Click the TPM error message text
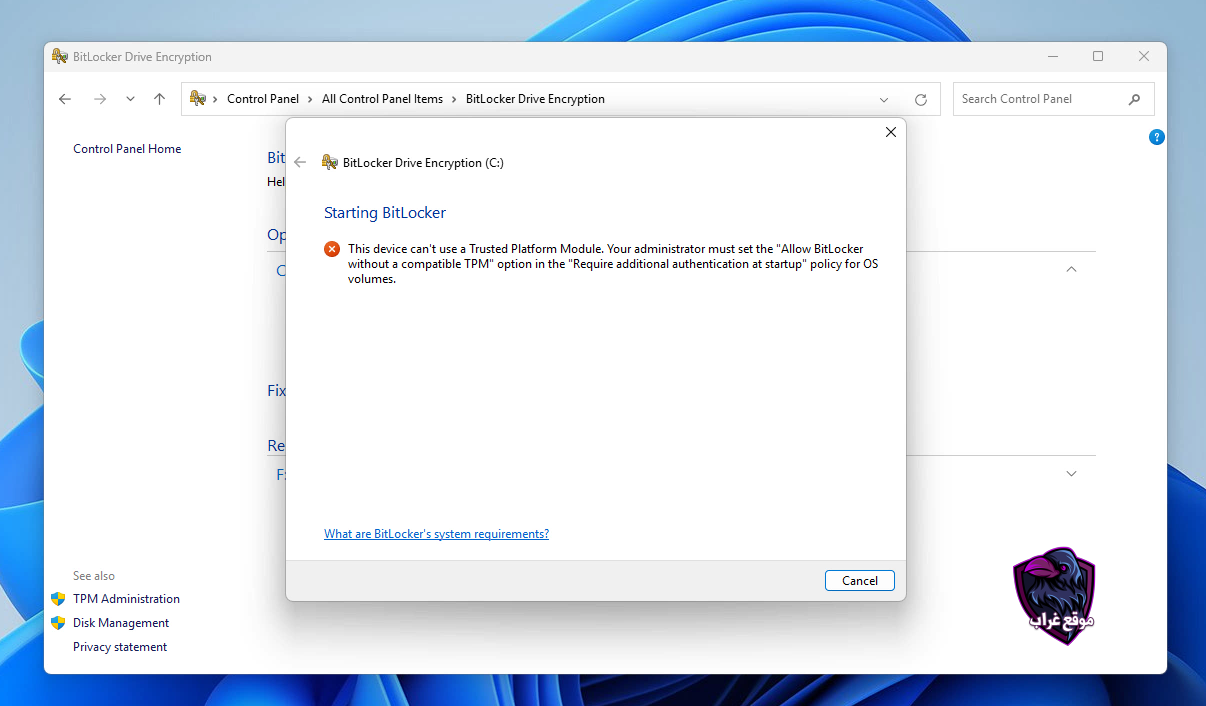The height and width of the screenshot is (706, 1206). click(x=613, y=264)
